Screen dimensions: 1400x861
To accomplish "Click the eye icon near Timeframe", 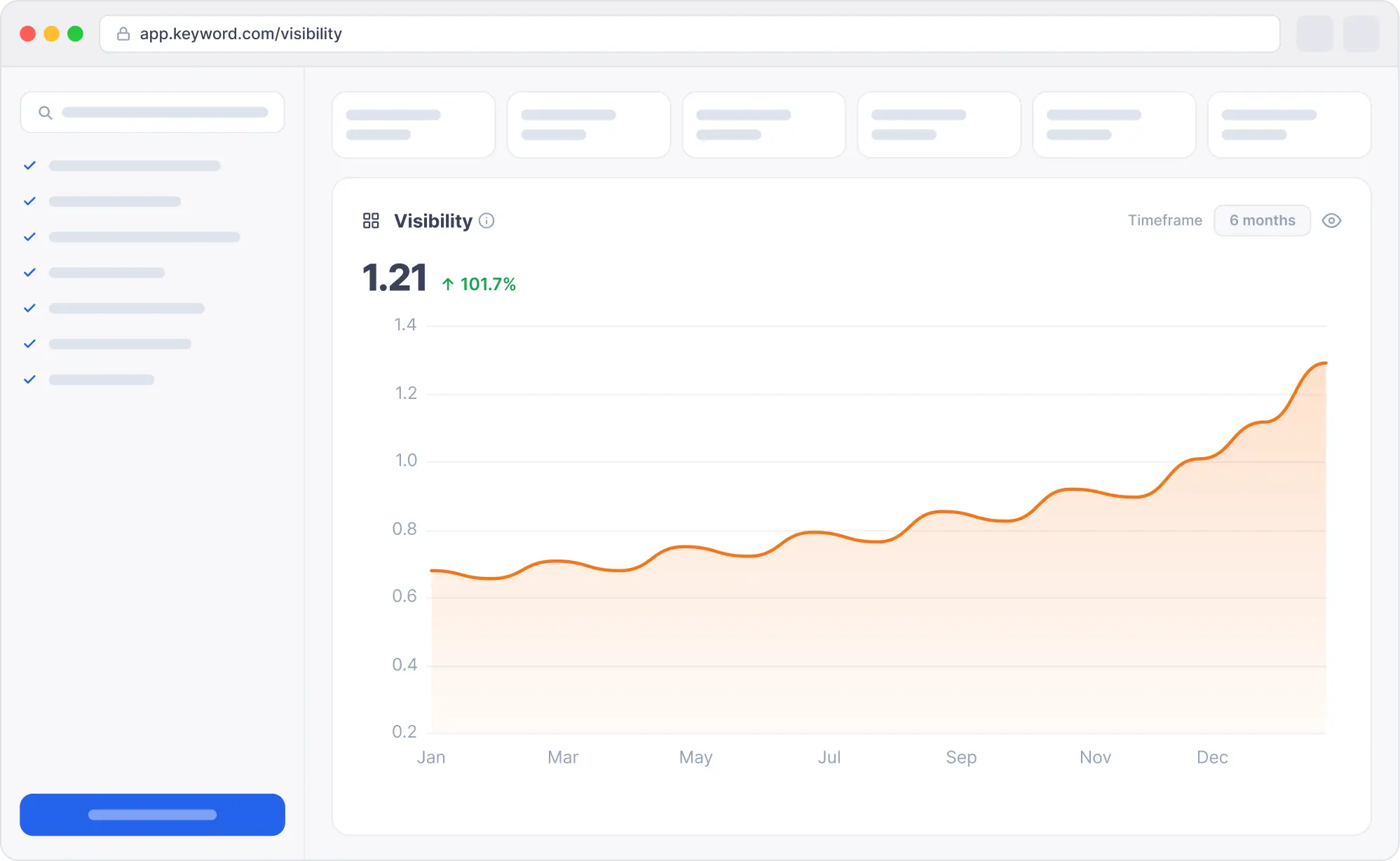I will coord(1331,220).
